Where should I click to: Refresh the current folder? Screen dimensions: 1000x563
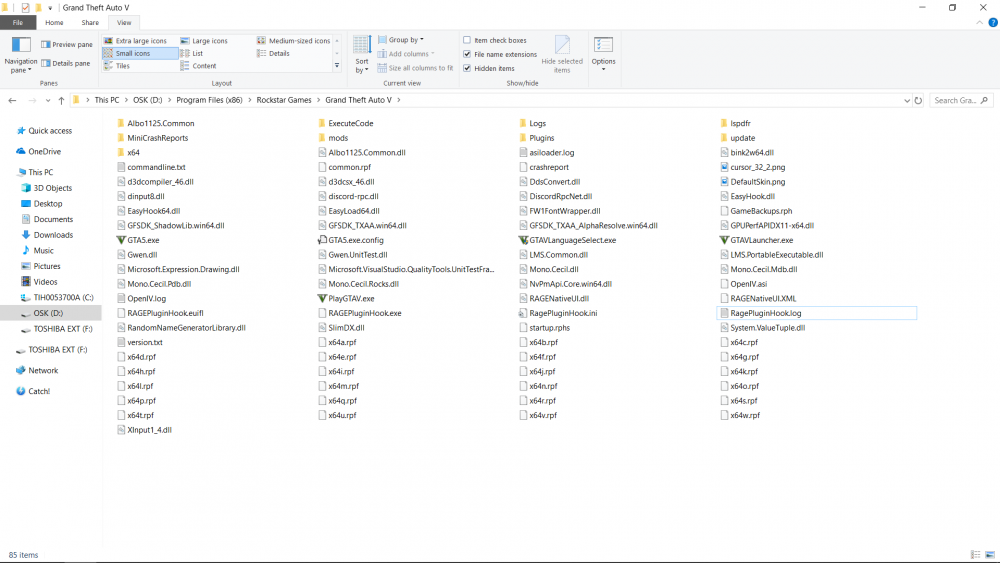coord(918,100)
